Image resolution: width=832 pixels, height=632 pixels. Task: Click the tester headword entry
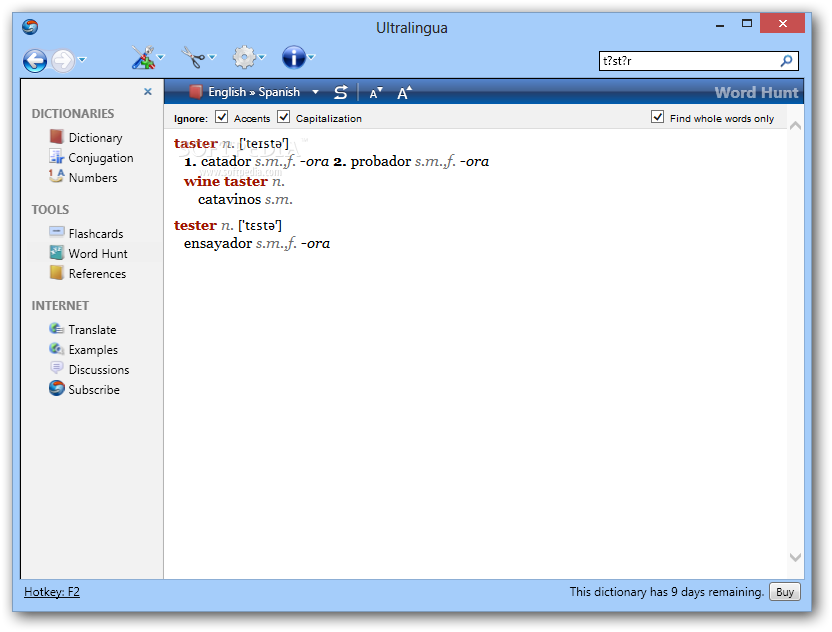click(195, 226)
